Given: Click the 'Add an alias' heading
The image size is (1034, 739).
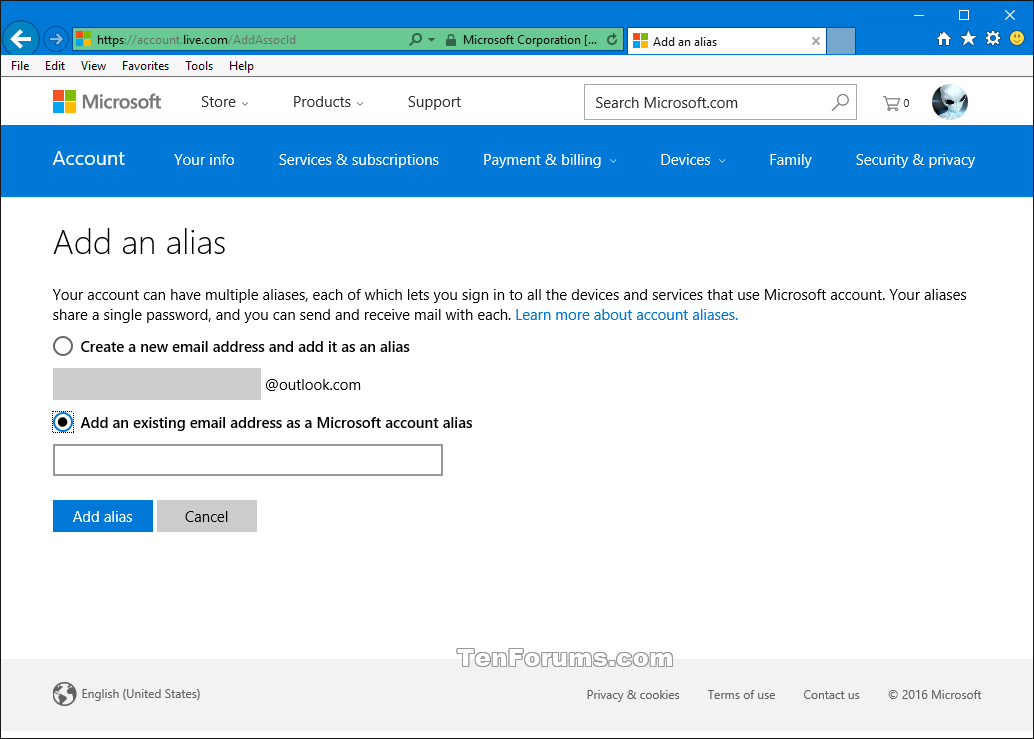Looking at the screenshot, I should 139,243.
